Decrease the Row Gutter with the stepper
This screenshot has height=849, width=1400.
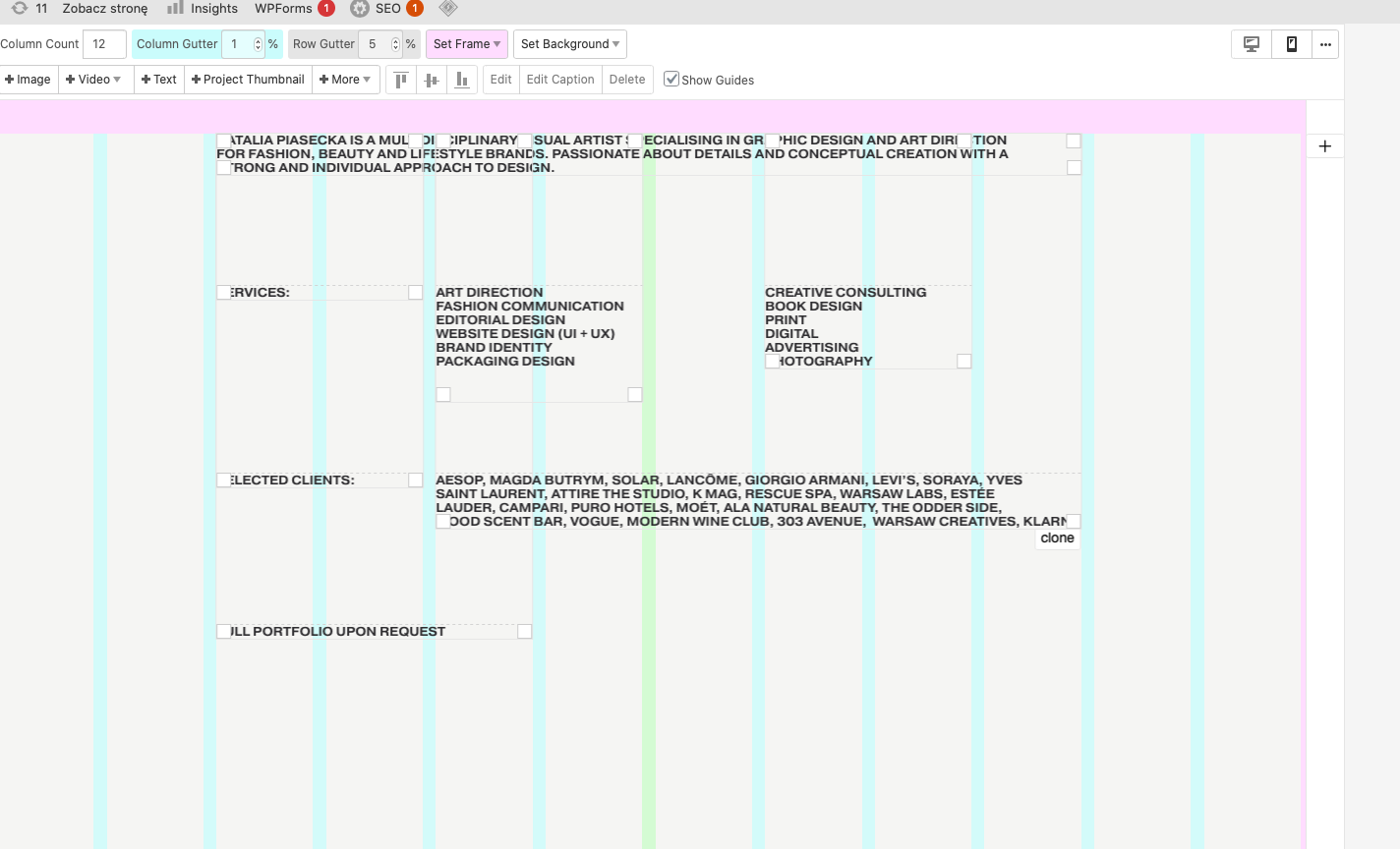(x=396, y=48)
